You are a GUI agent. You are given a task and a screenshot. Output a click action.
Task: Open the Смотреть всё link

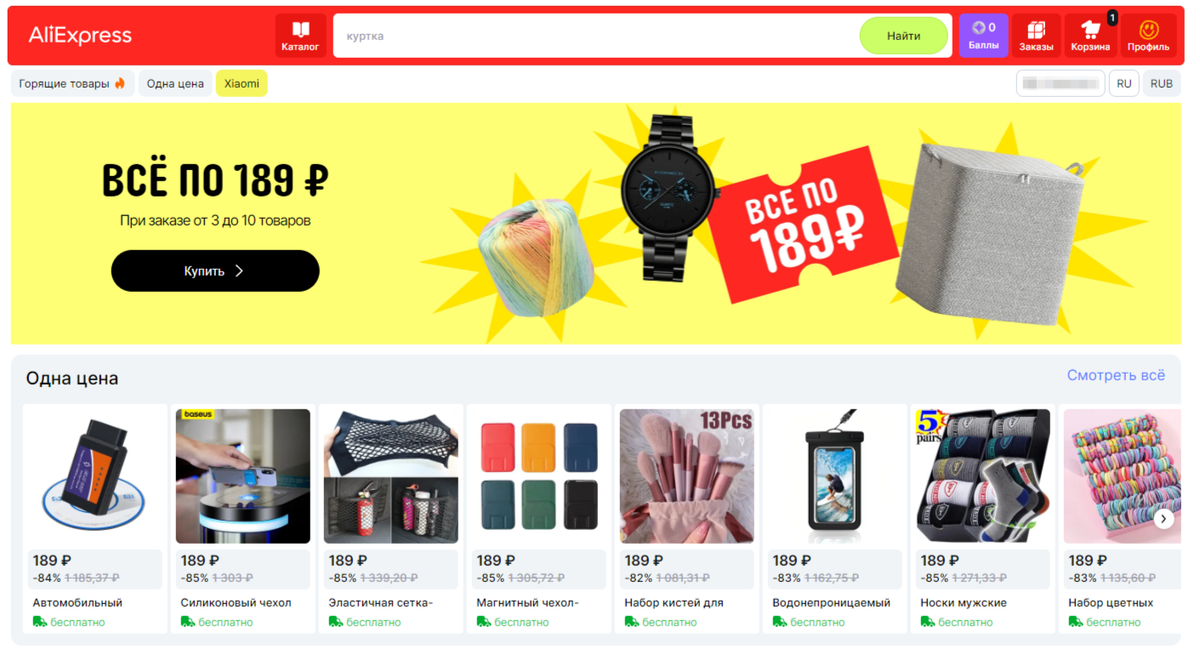tap(1116, 376)
